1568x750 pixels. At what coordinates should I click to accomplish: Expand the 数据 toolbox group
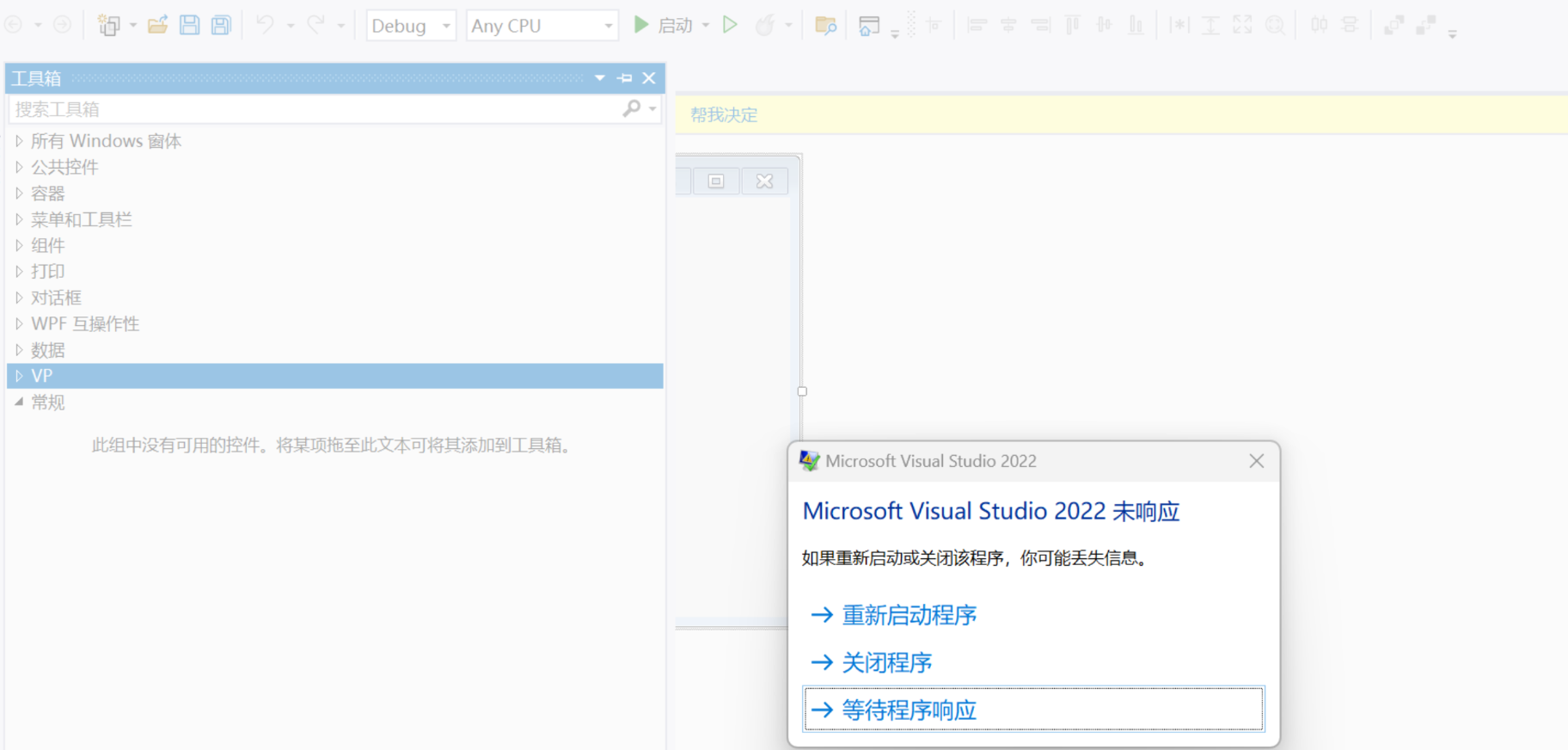pos(19,350)
